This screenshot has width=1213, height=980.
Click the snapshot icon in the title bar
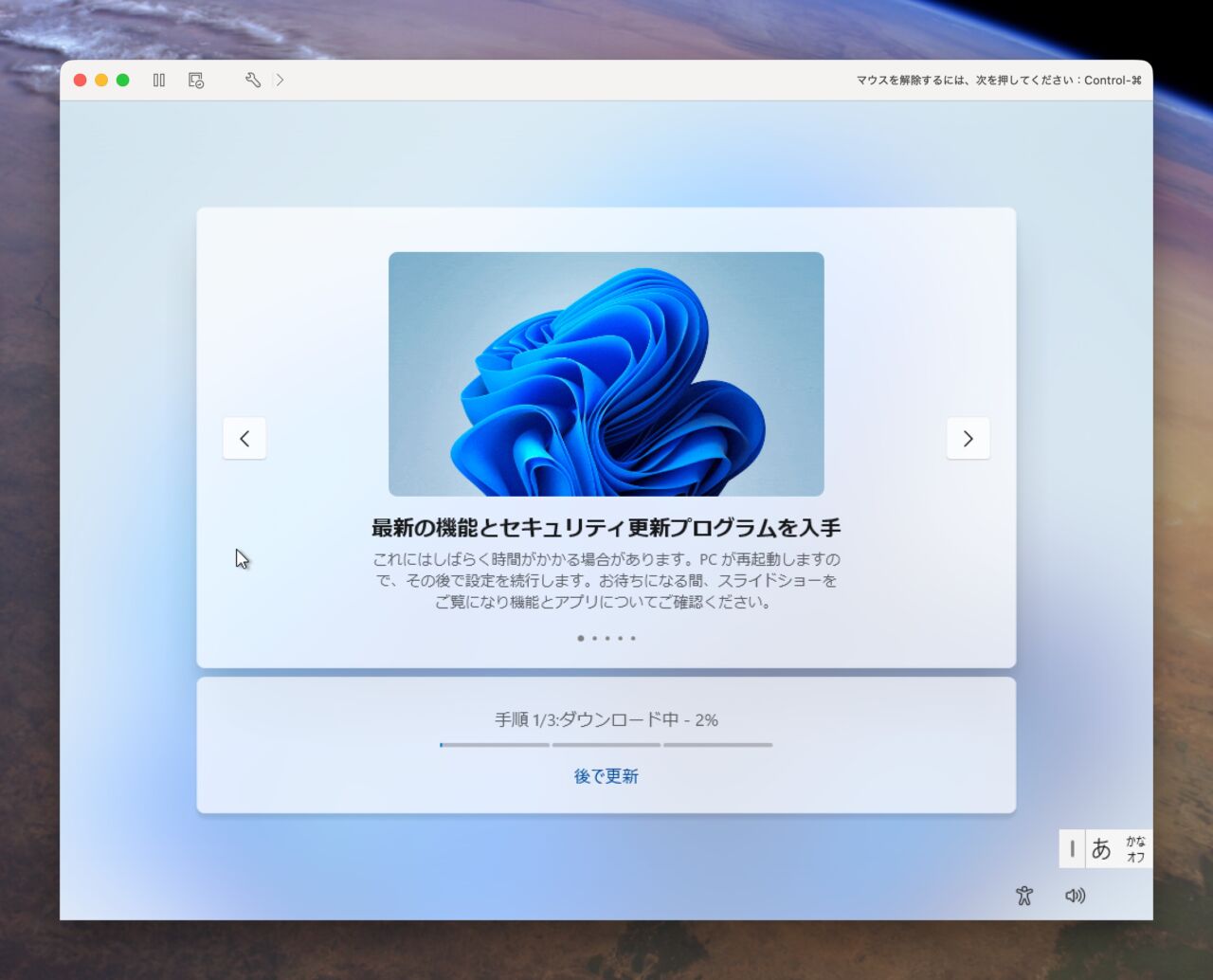click(196, 81)
